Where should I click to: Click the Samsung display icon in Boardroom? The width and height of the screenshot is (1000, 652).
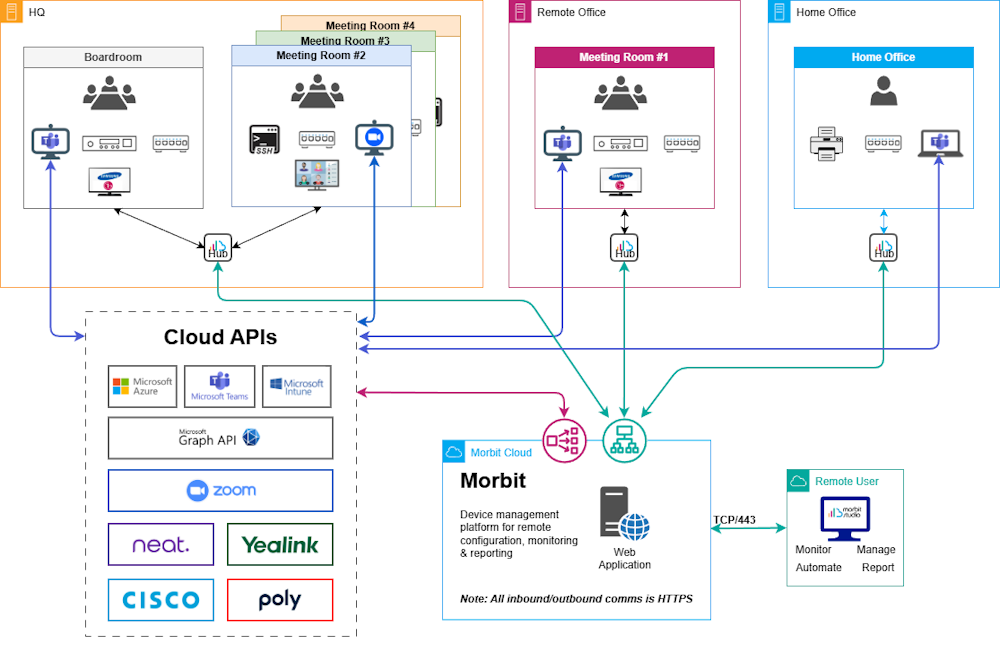pos(109,181)
